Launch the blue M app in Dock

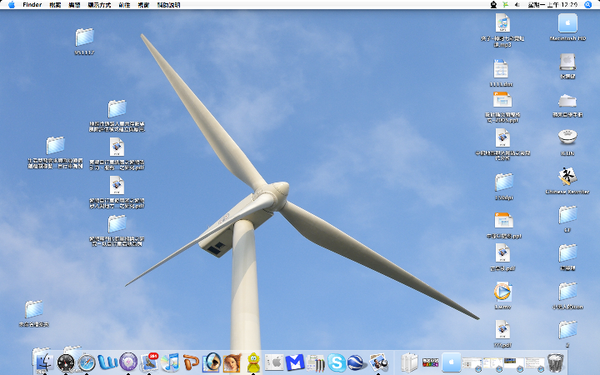295,362
